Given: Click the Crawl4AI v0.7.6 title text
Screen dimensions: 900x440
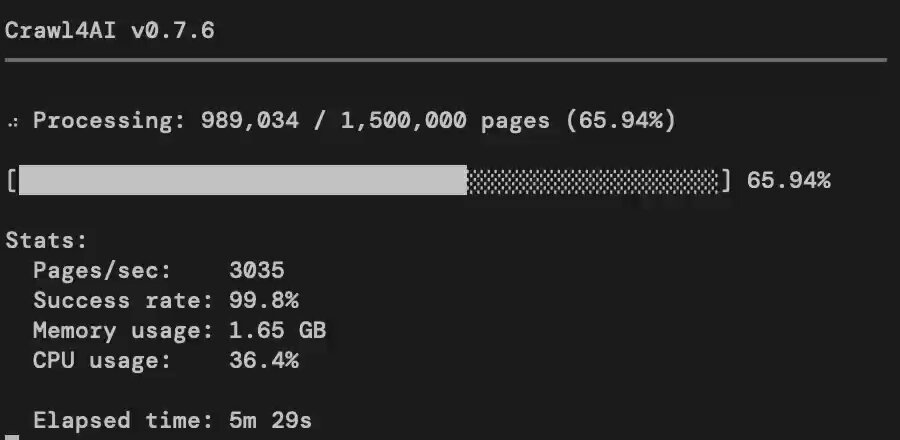Looking at the screenshot, I should 110,30.
